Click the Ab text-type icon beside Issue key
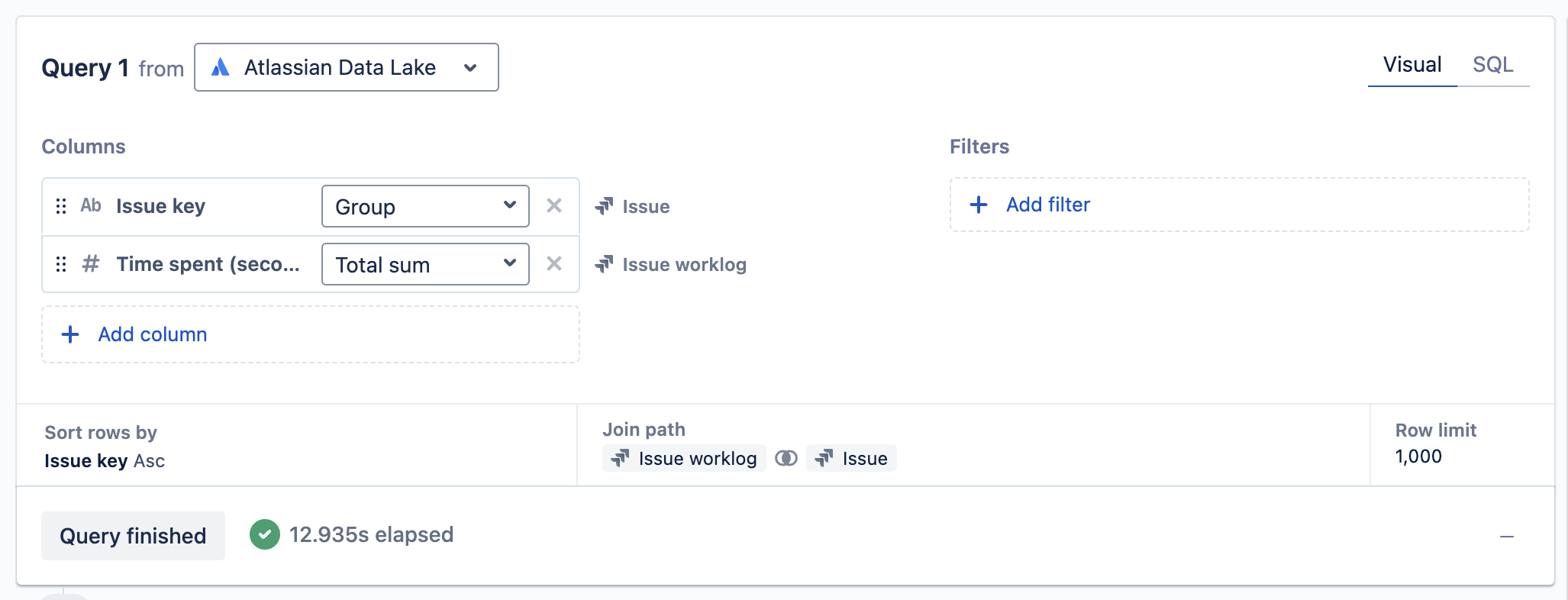Screen dimensions: 1568x600 point(91,205)
